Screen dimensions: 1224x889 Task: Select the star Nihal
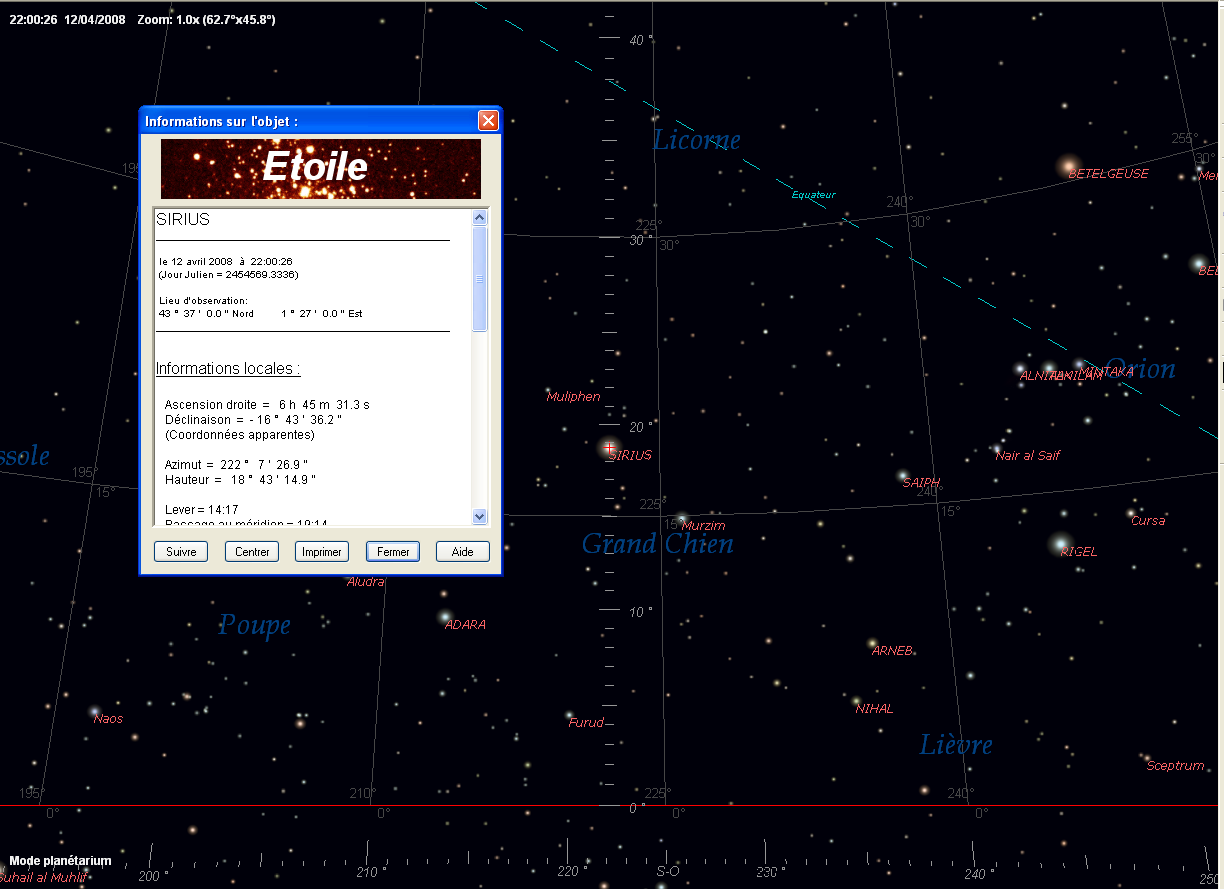coord(856,701)
